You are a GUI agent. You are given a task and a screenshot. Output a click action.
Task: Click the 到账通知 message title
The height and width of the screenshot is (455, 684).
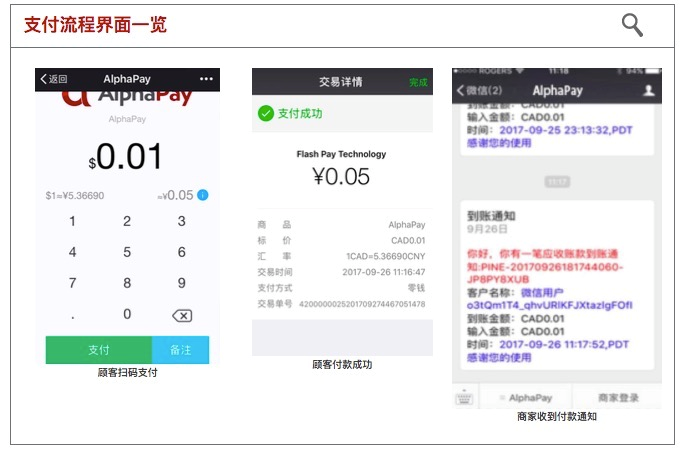[491, 216]
